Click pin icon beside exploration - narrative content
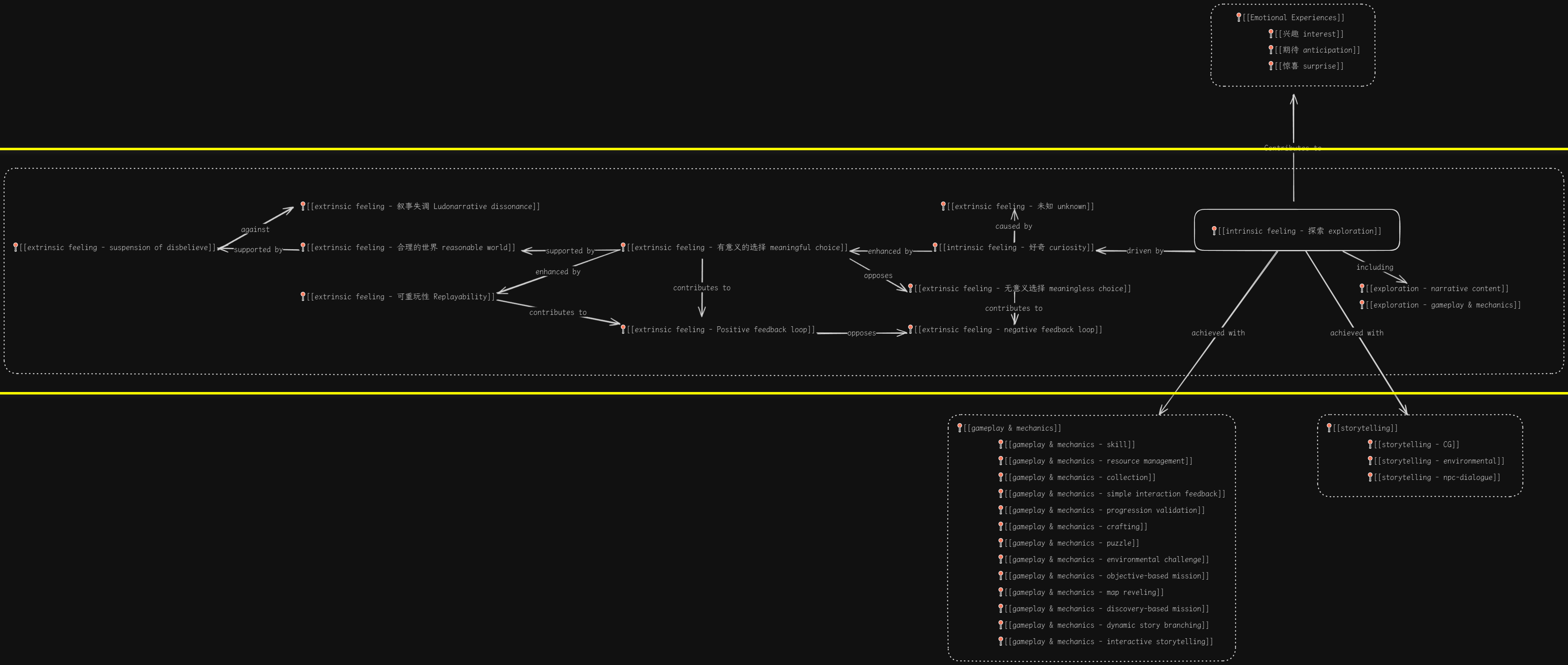The width and height of the screenshot is (1568, 665). tap(1362, 288)
